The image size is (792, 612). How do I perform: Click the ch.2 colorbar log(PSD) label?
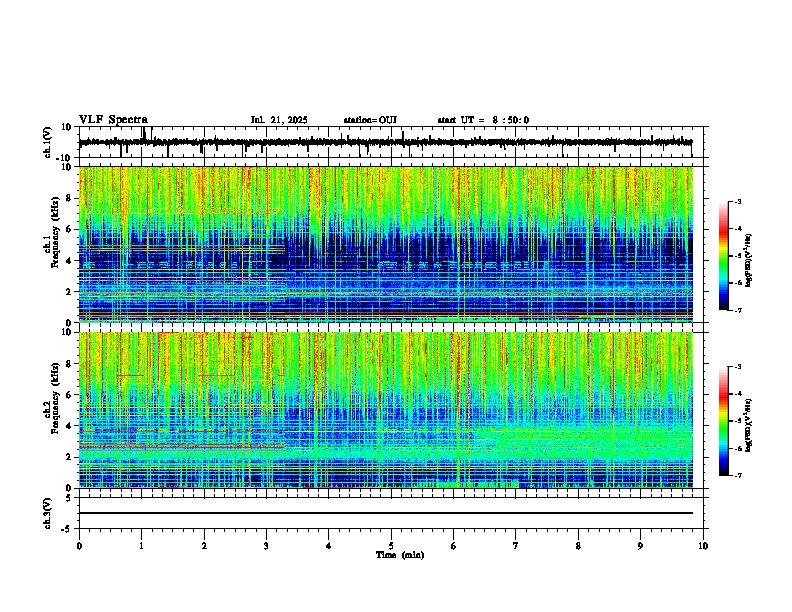coord(749,425)
